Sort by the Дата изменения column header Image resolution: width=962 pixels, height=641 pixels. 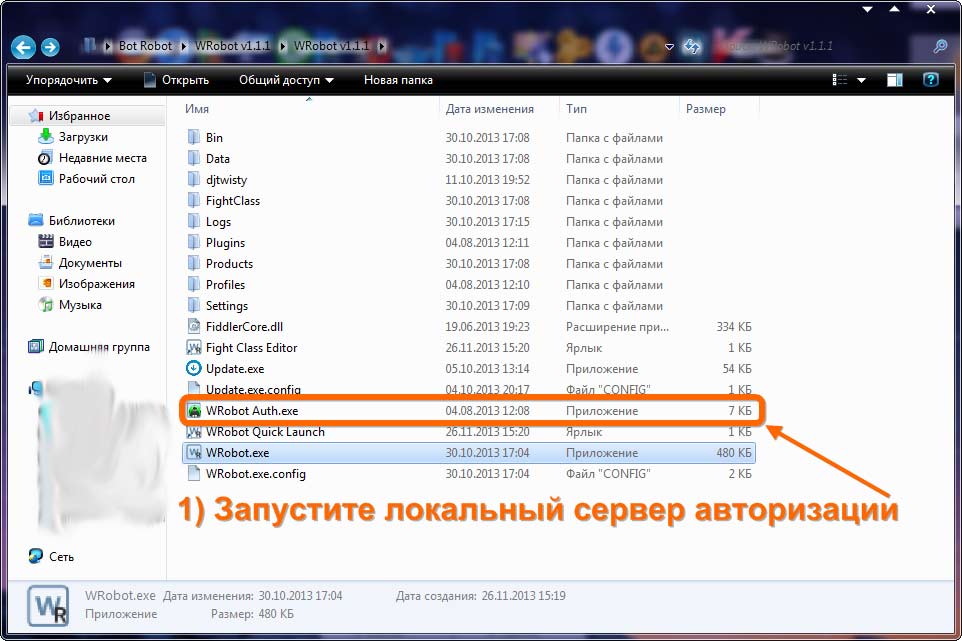tap(490, 109)
